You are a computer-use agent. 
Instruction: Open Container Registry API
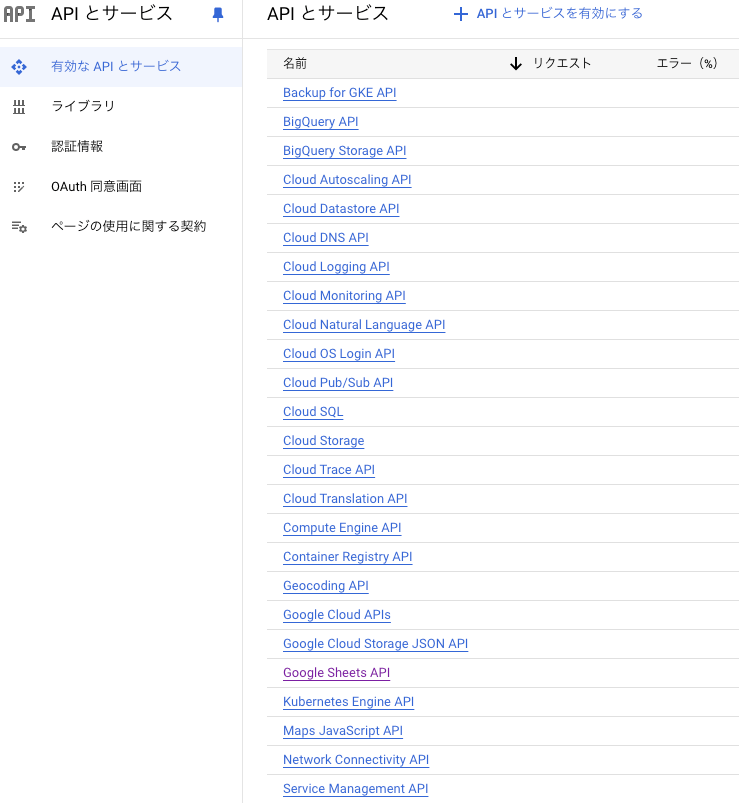click(x=348, y=557)
